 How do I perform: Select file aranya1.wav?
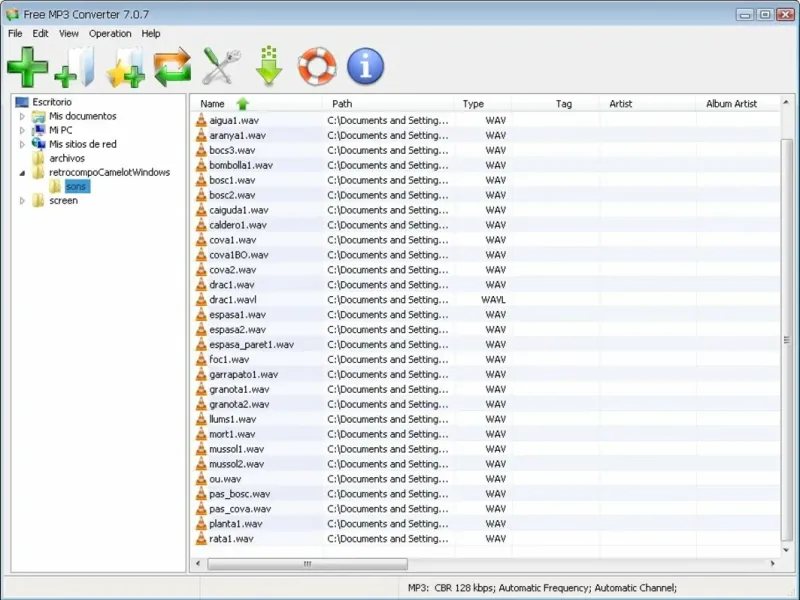[x=237, y=135]
